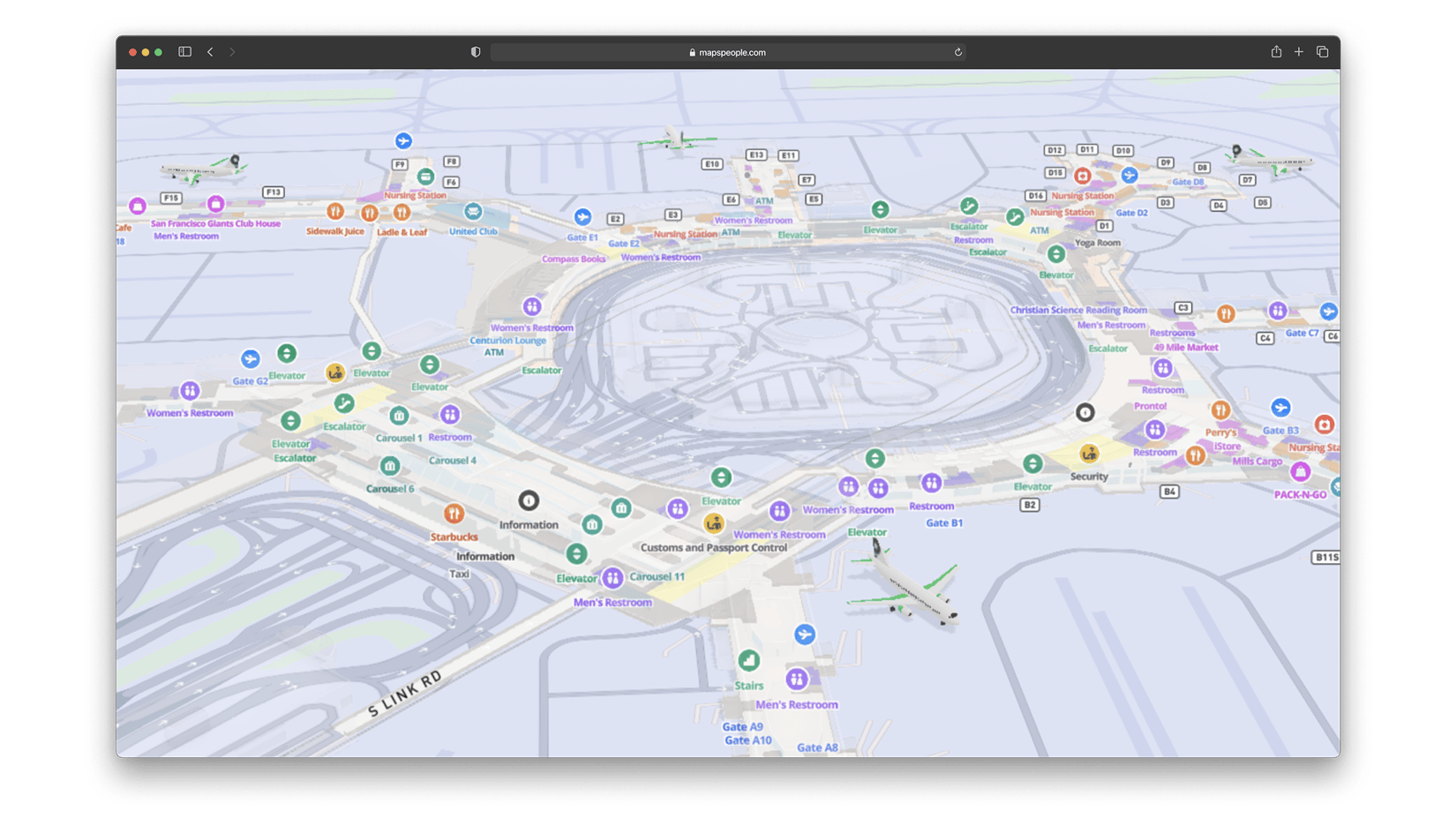Select the Perry's restaurant icon
This screenshot has width=1456, height=819.
tap(1220, 410)
